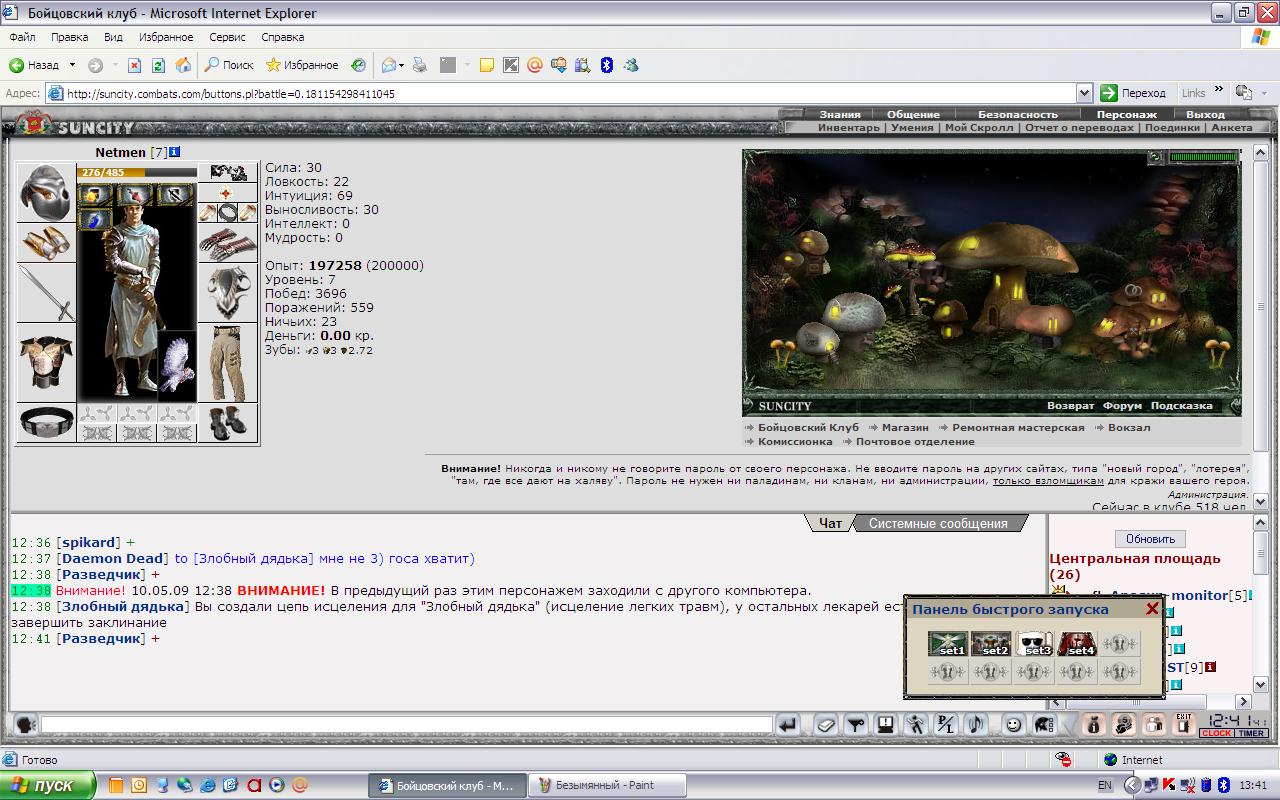This screenshot has width=1280, height=800.
Task: Click the head icon left of chat input
Action: tap(24, 725)
